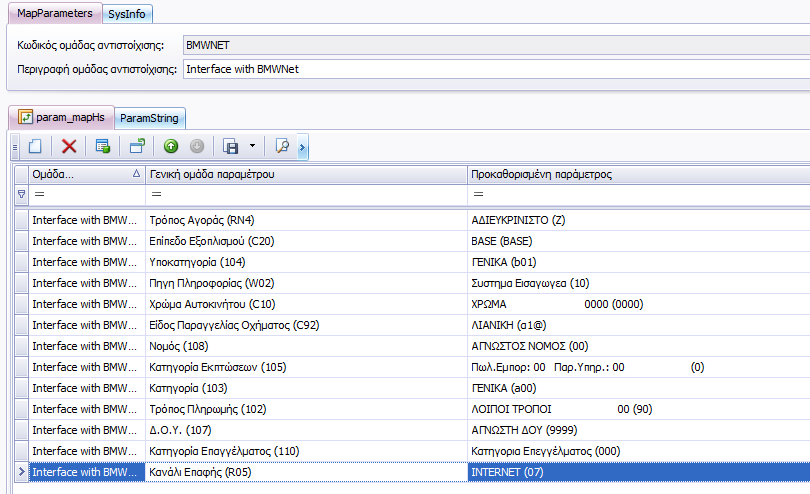Open dropdown arrow next to save icon
Viewport: 810px width, 494px height.
pyautogui.click(x=252, y=146)
